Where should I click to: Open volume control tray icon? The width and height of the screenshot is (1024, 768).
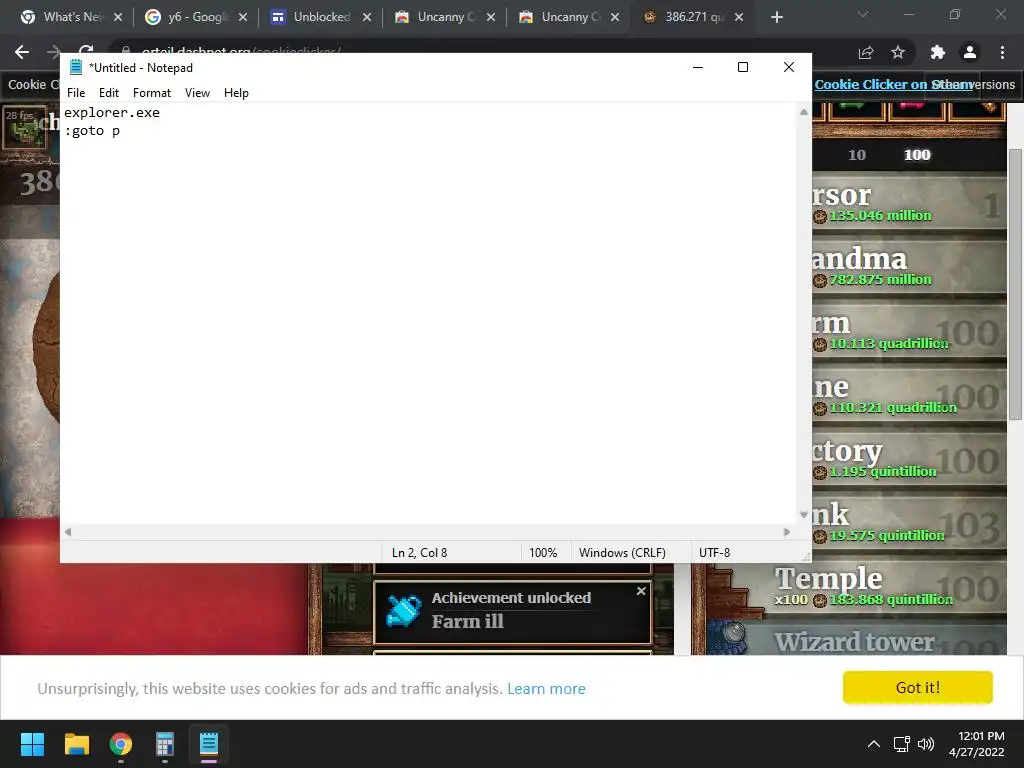click(x=926, y=744)
